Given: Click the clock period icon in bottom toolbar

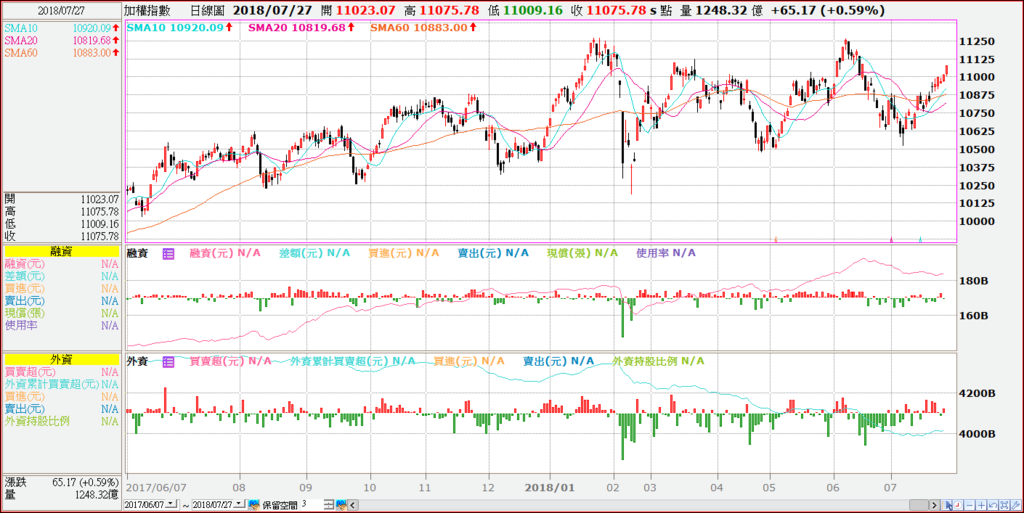Looking at the screenshot, I should tap(957, 505).
